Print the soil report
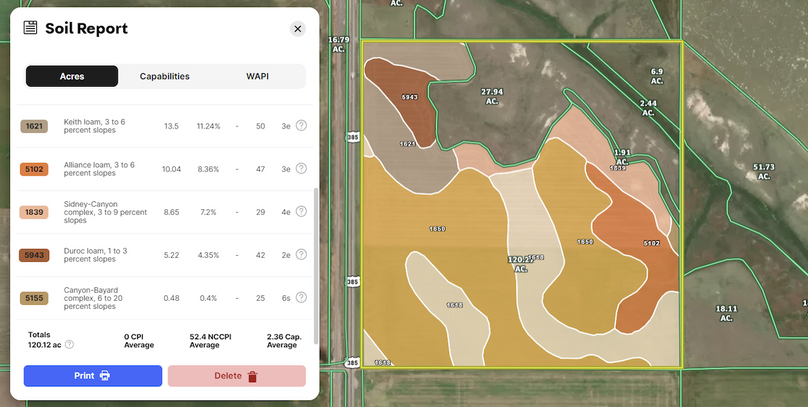 (x=93, y=376)
